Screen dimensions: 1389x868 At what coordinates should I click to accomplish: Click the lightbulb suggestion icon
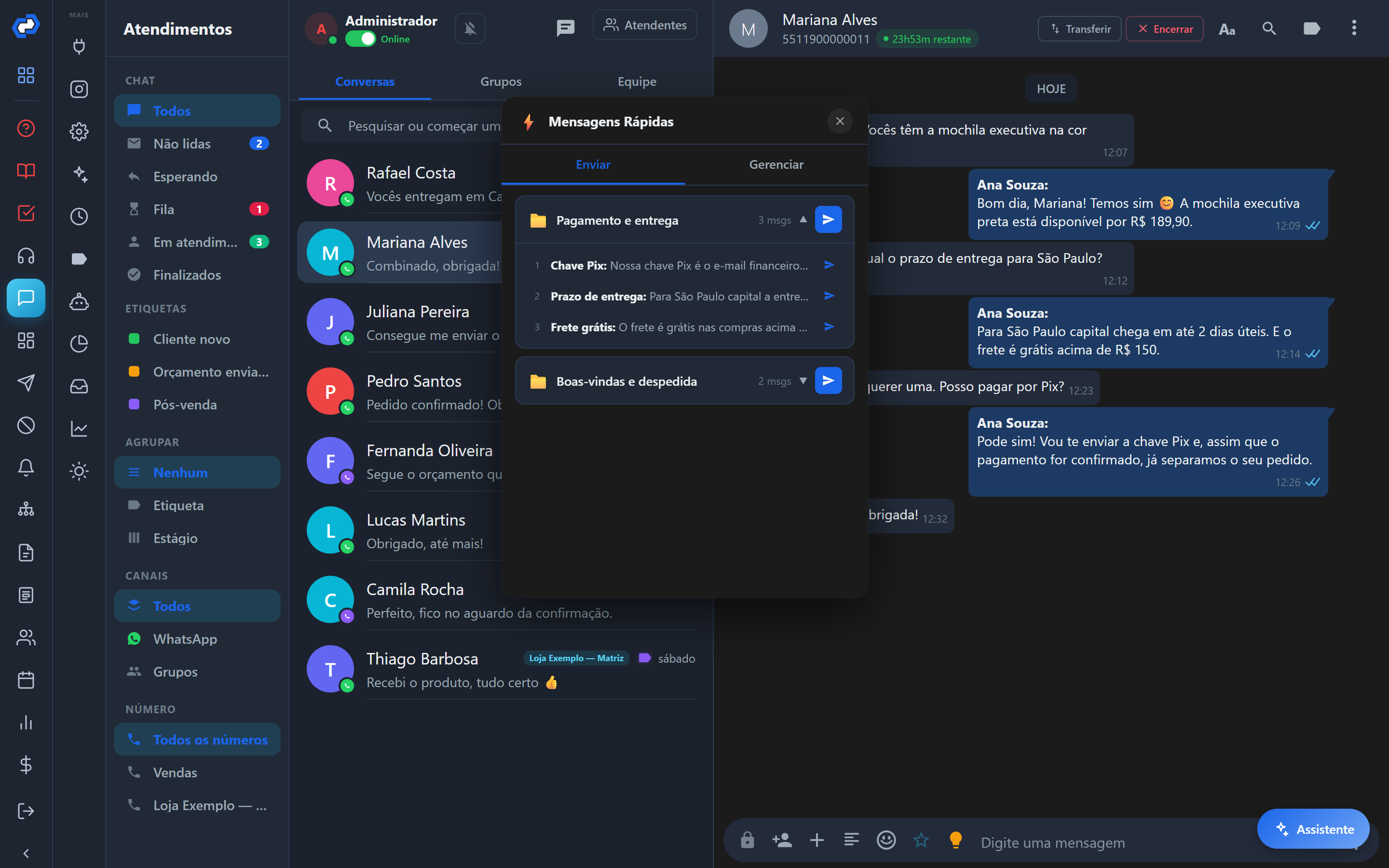pos(955,841)
